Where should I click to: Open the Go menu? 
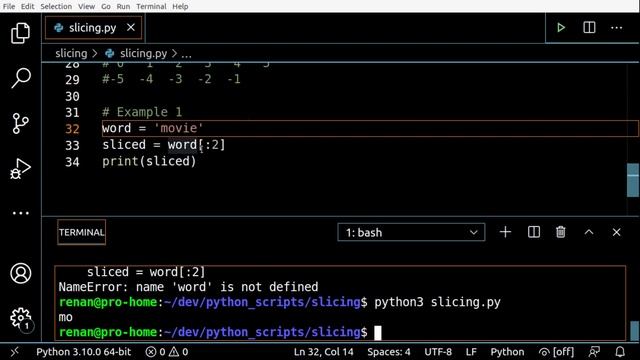click(106, 7)
